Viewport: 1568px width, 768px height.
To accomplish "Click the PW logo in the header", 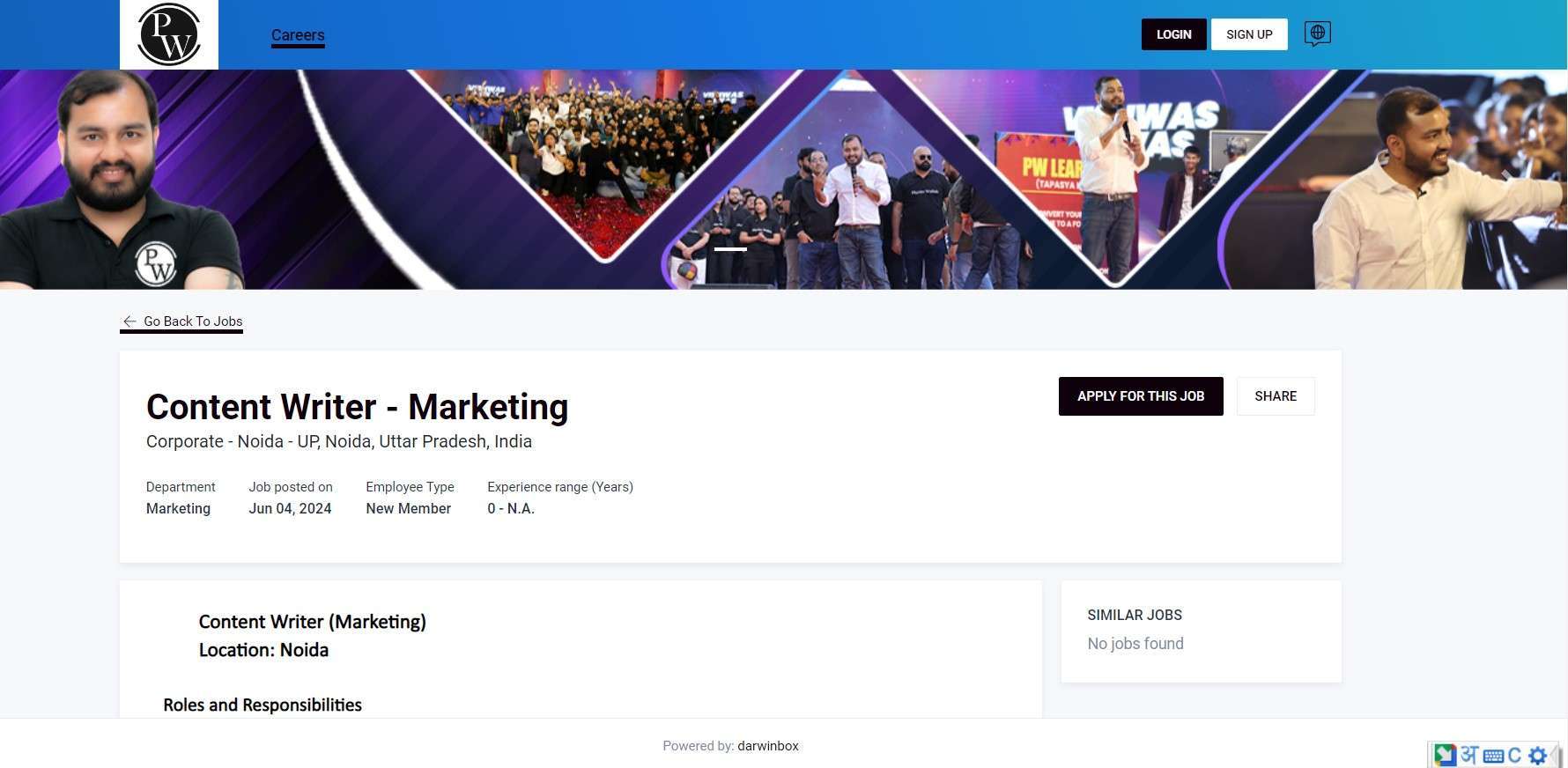I will 169,34.
